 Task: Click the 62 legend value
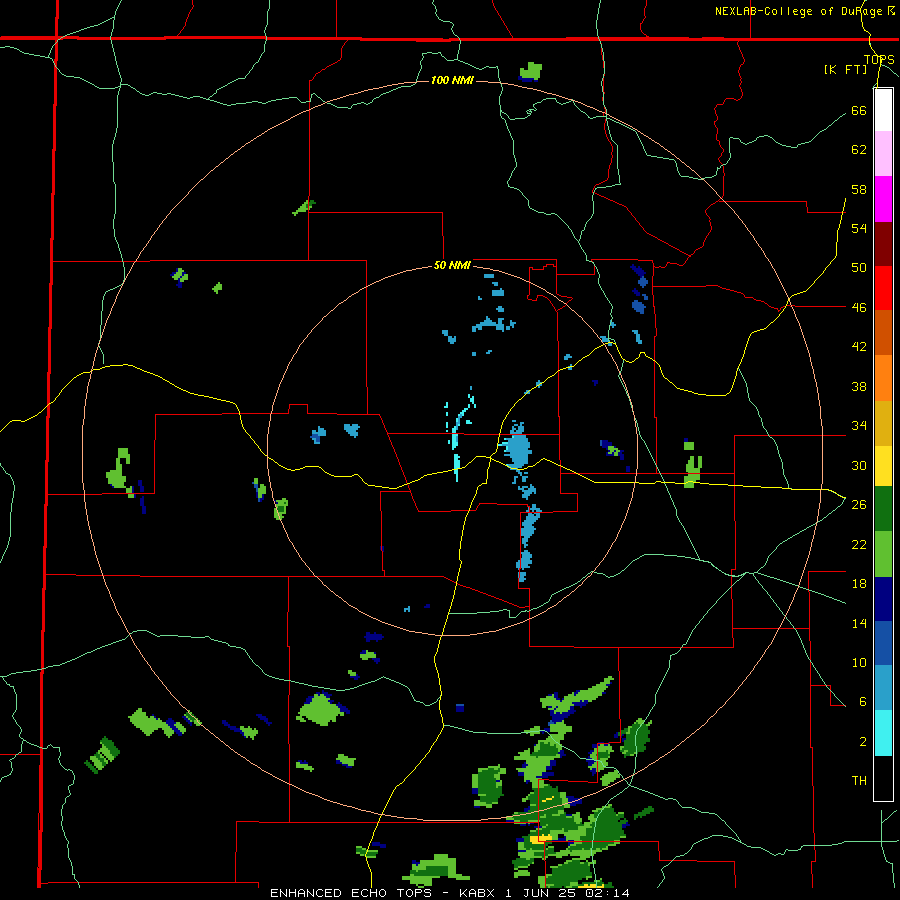(x=859, y=150)
